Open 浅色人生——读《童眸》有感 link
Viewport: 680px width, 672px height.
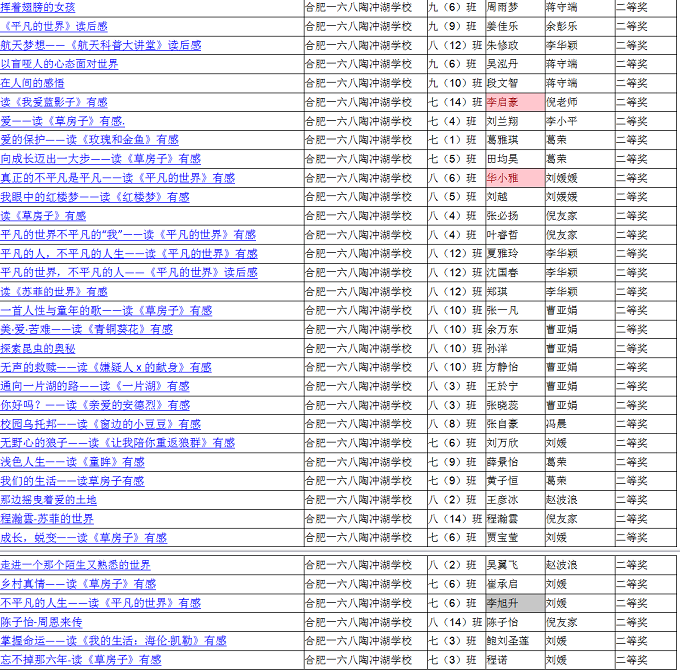tap(72, 462)
